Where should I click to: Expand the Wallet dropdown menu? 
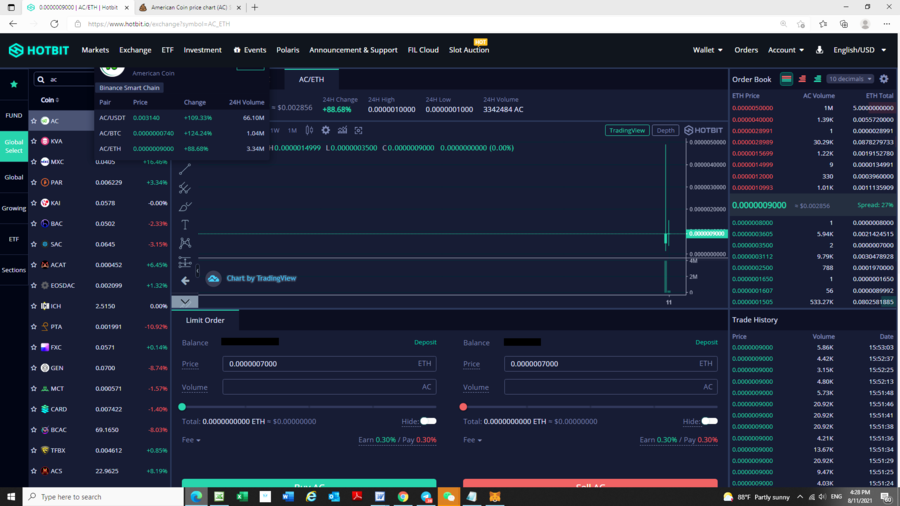pos(707,50)
